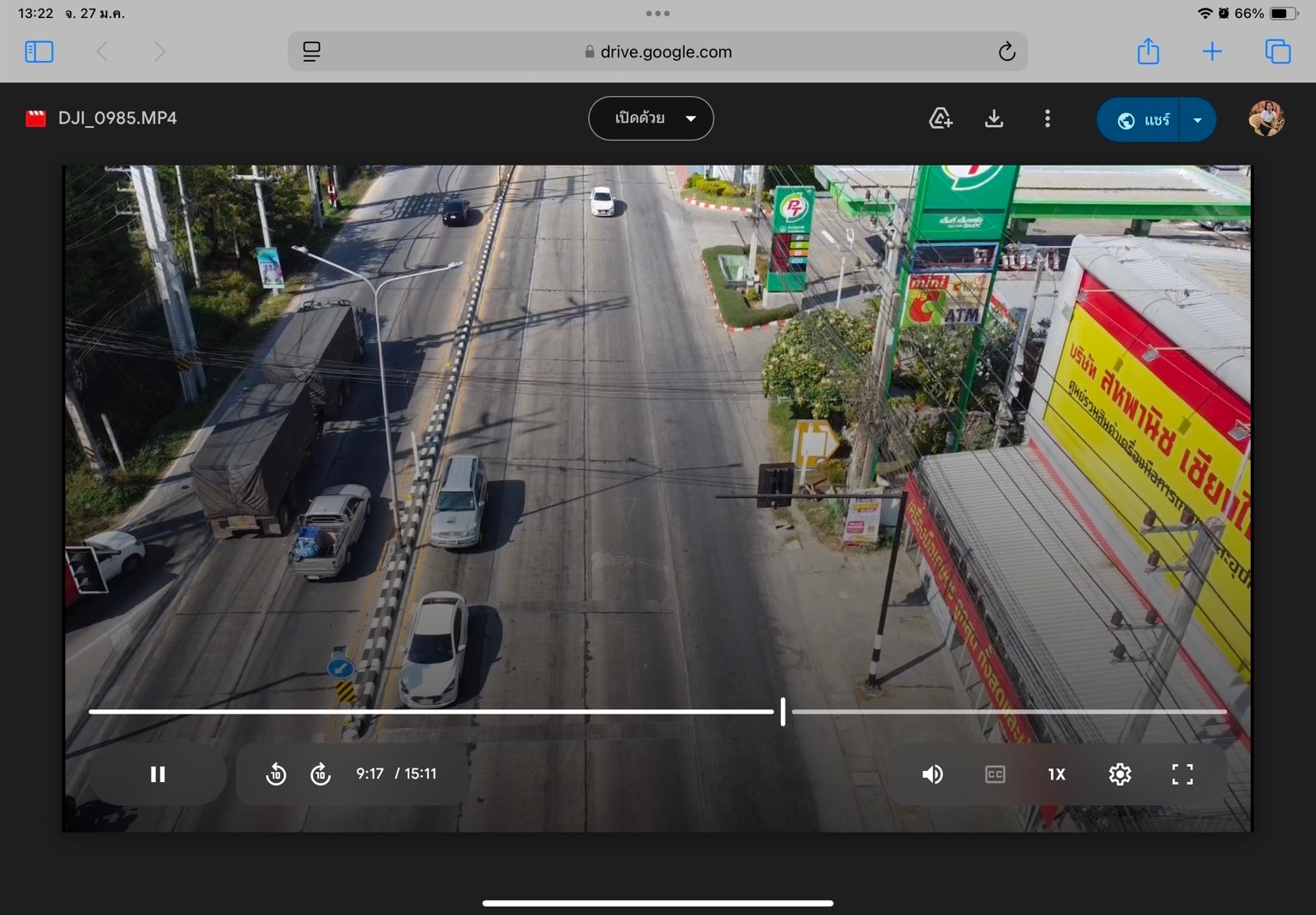The height and width of the screenshot is (915, 1316).
Task: Click the blue แชร์ share button
Action: tap(1140, 120)
